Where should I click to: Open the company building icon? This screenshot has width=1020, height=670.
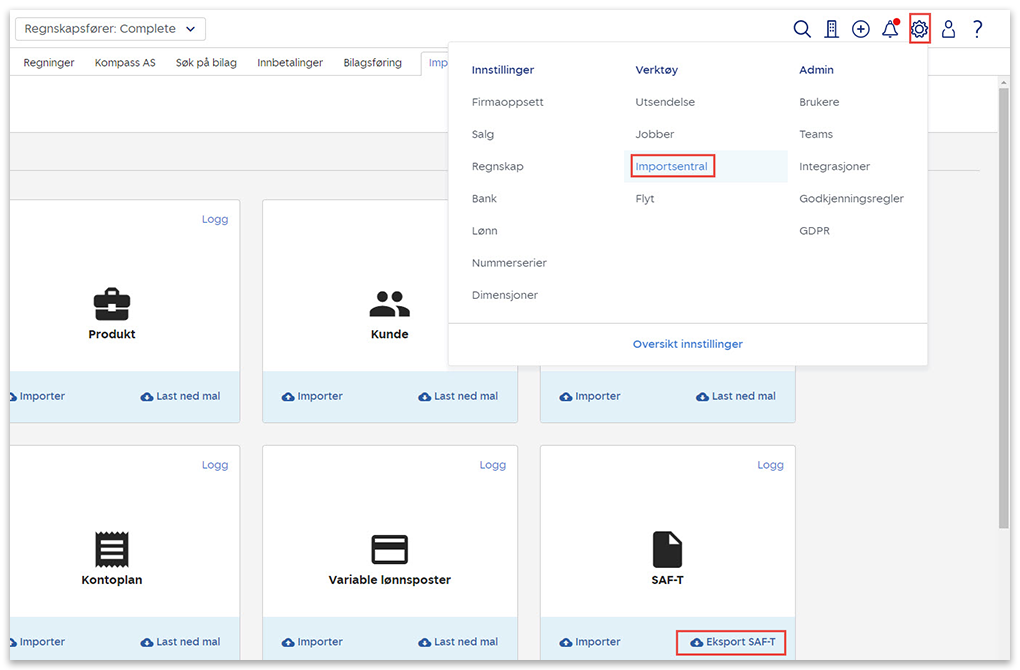[831, 29]
